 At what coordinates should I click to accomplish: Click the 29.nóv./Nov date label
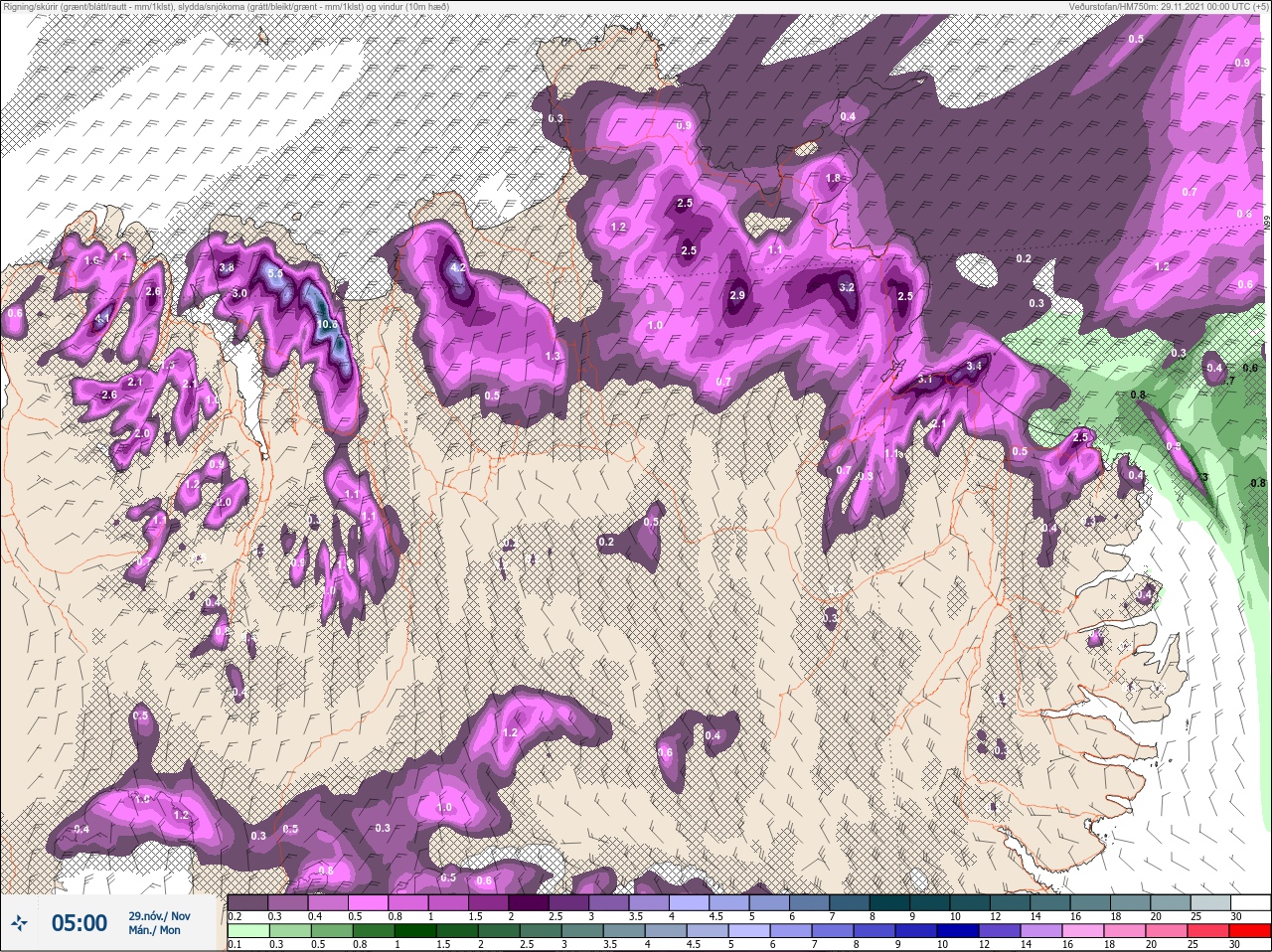coord(159,916)
